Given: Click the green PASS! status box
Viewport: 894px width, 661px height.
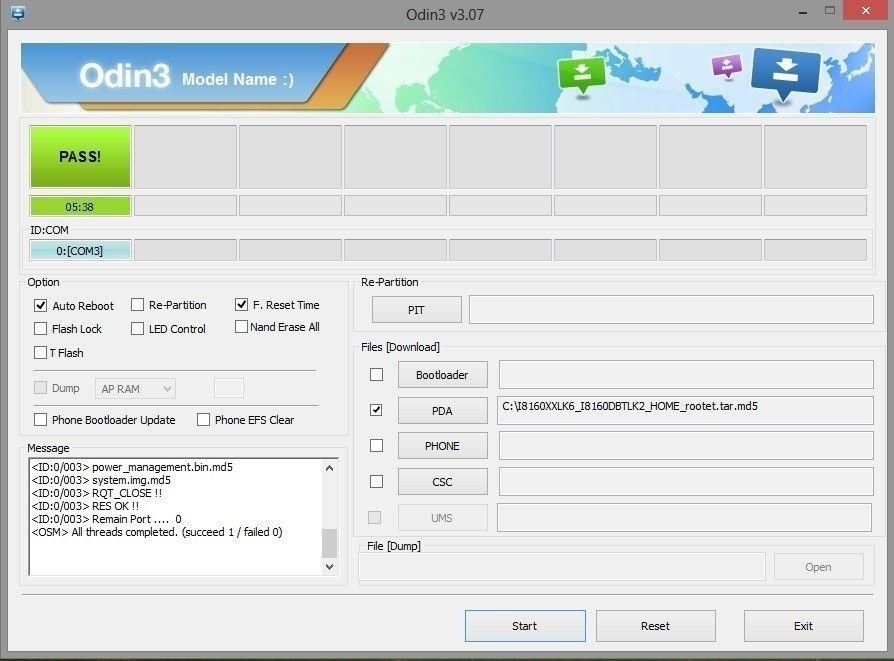Looking at the screenshot, I should [x=80, y=157].
